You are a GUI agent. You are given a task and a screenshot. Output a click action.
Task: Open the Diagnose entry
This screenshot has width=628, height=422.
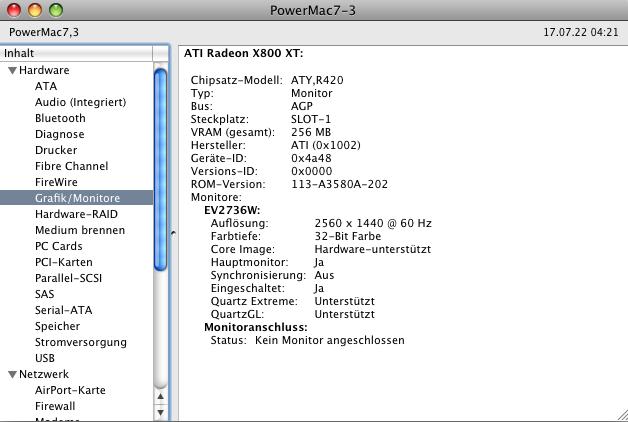pyautogui.click(x=60, y=134)
